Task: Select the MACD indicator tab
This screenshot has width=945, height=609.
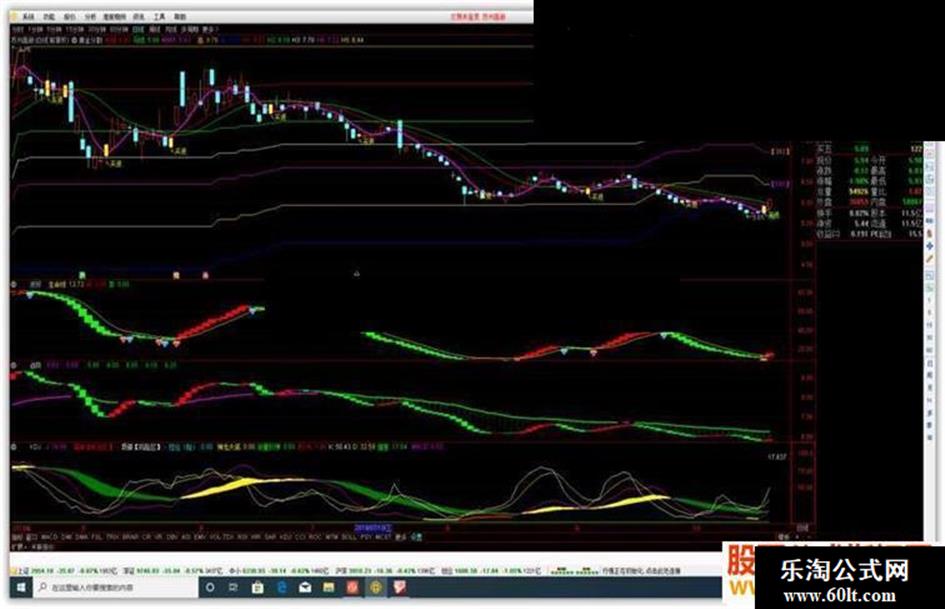Action: coord(50,536)
